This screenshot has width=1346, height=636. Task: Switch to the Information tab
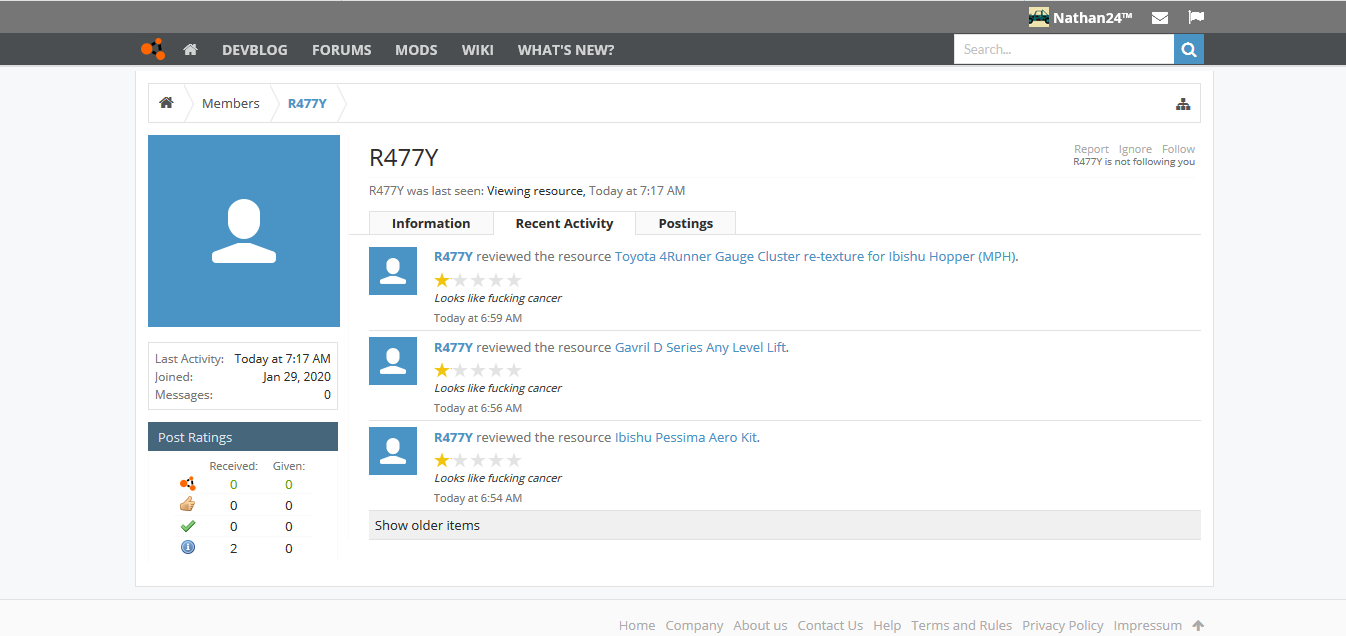click(431, 223)
